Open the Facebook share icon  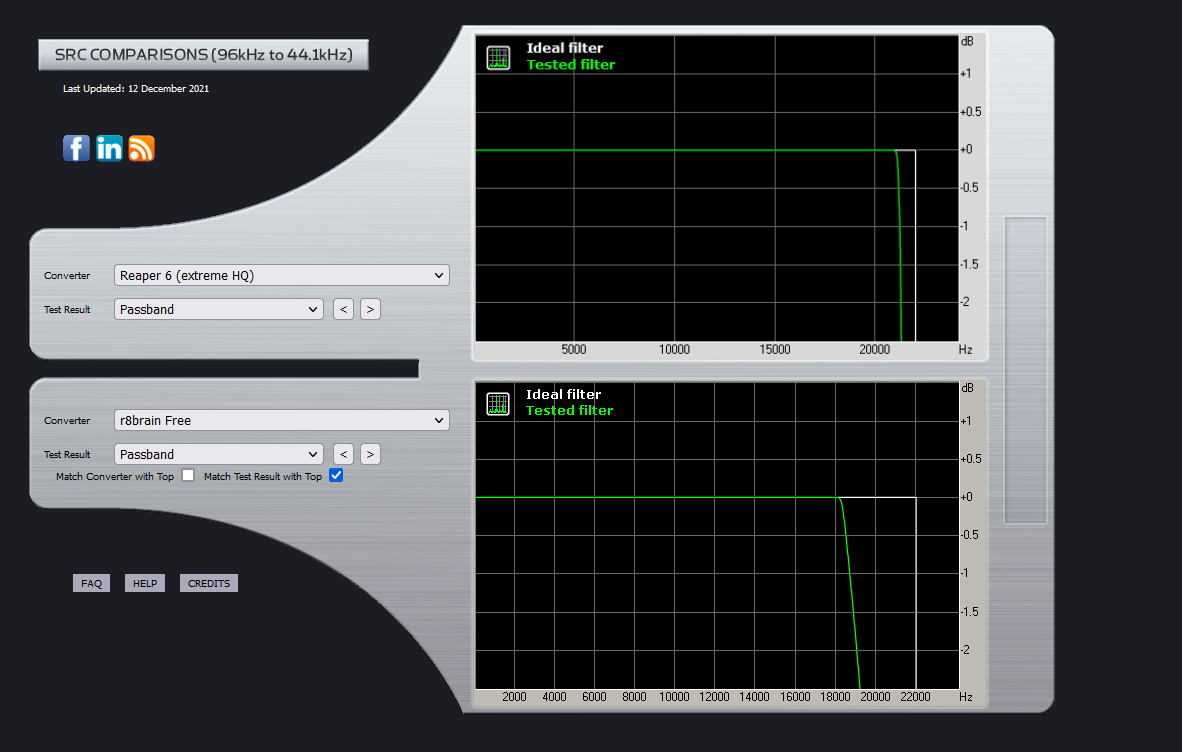(x=76, y=148)
